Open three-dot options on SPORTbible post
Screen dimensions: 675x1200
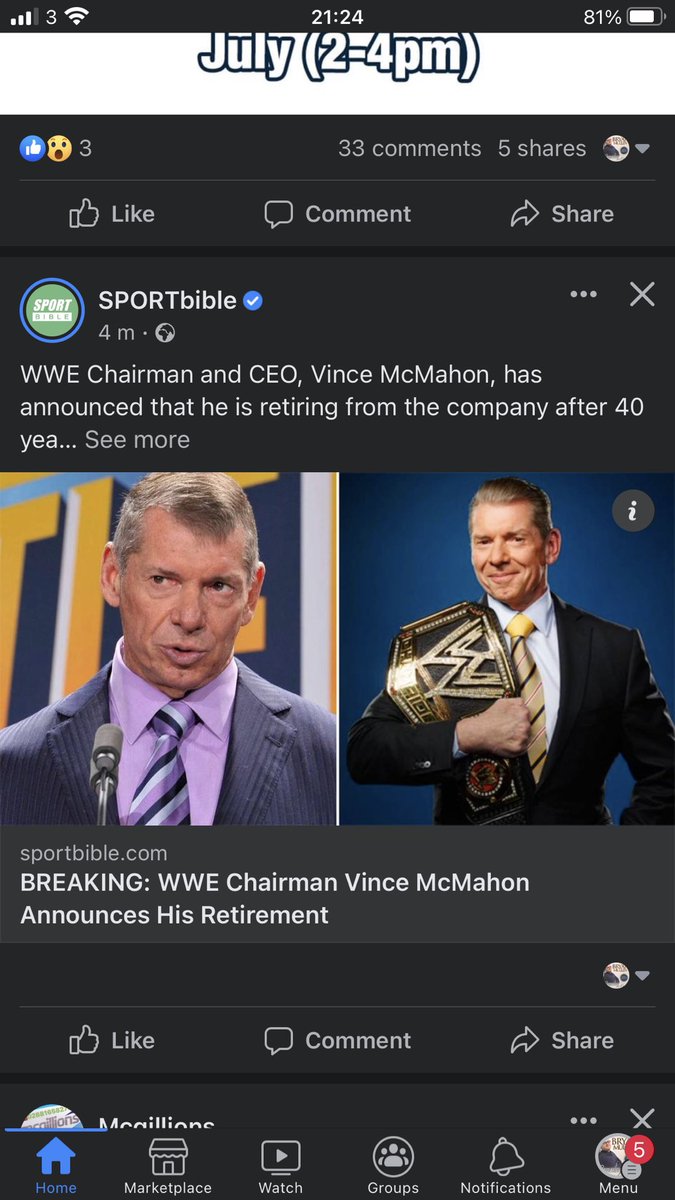[x=583, y=294]
